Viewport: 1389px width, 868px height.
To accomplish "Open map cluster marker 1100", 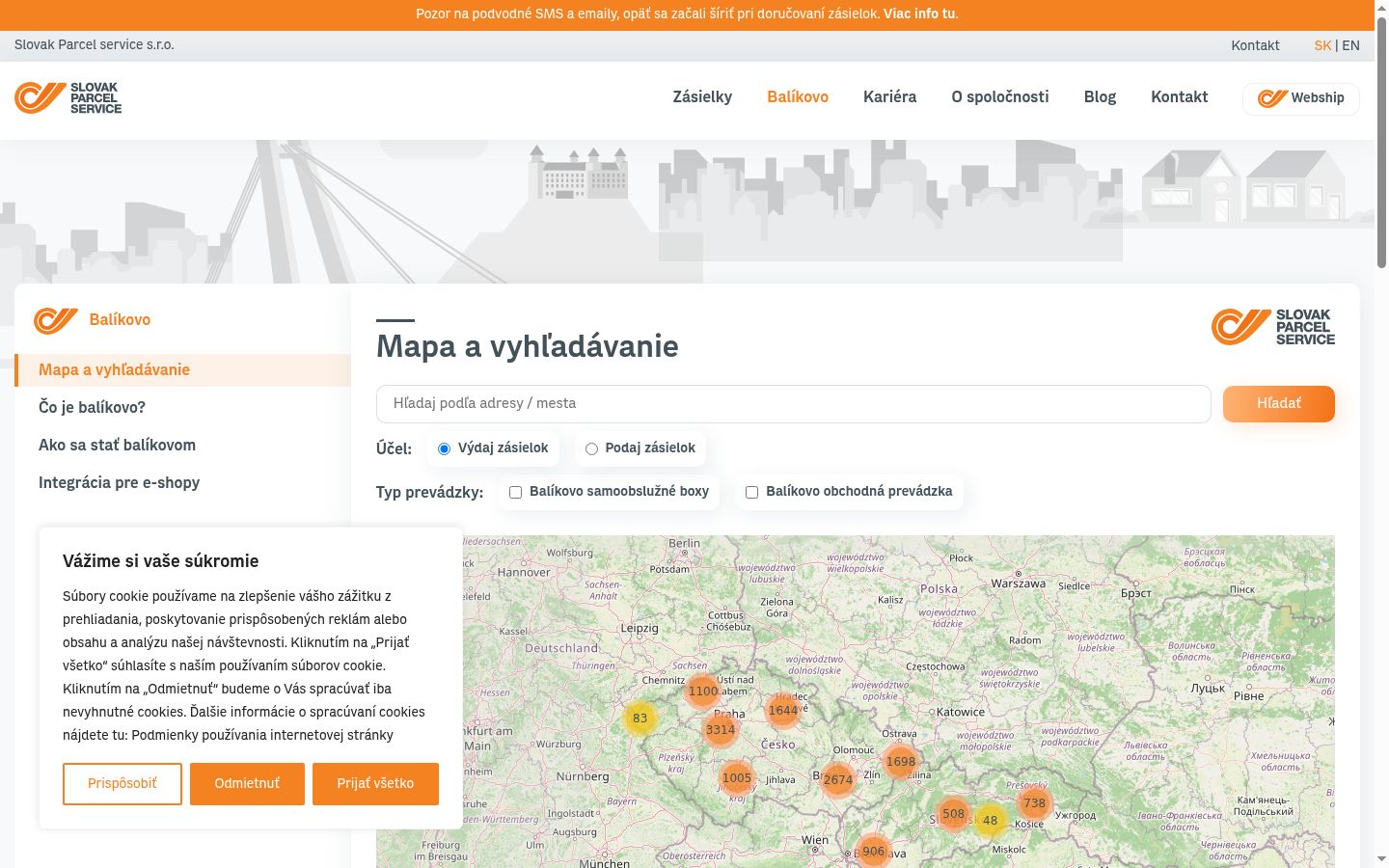I will [x=703, y=692].
